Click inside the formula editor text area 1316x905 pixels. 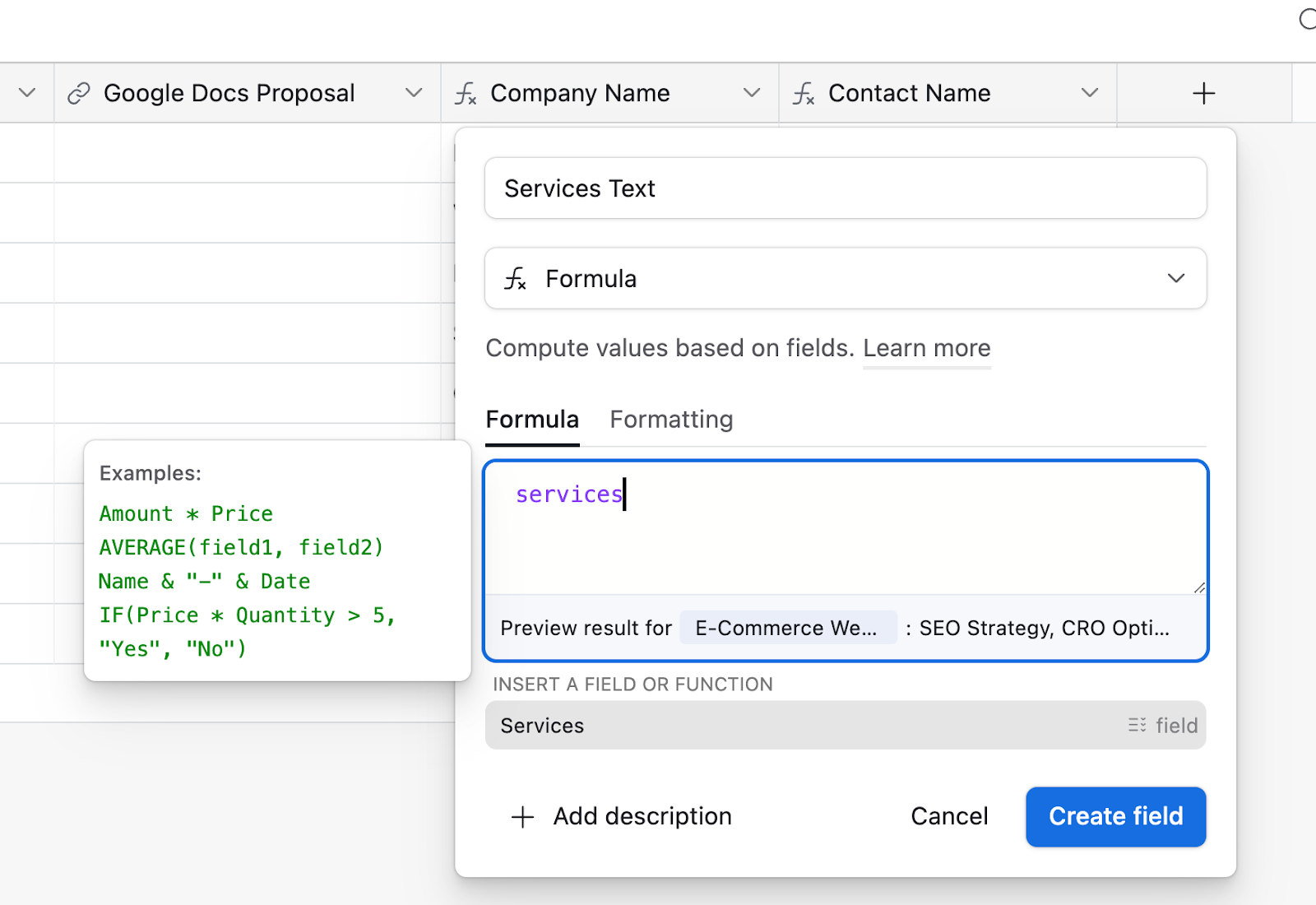coord(846,528)
